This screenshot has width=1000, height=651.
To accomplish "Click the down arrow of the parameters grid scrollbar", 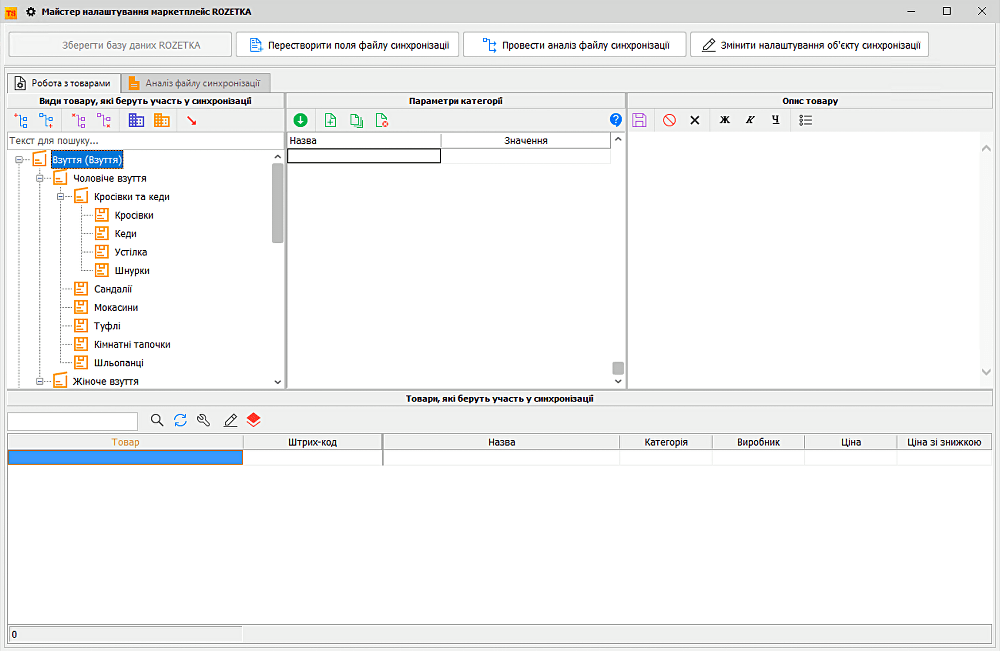I will 617,381.
